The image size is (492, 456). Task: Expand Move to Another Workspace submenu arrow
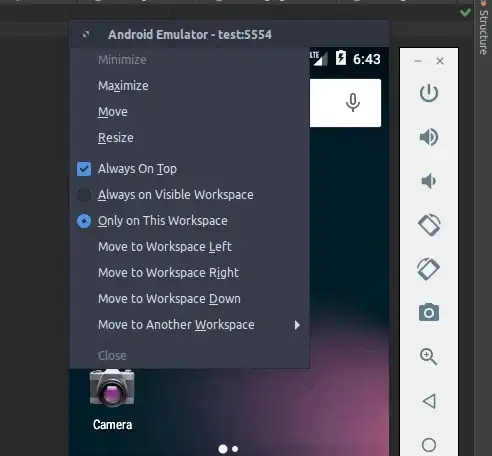(x=297, y=325)
